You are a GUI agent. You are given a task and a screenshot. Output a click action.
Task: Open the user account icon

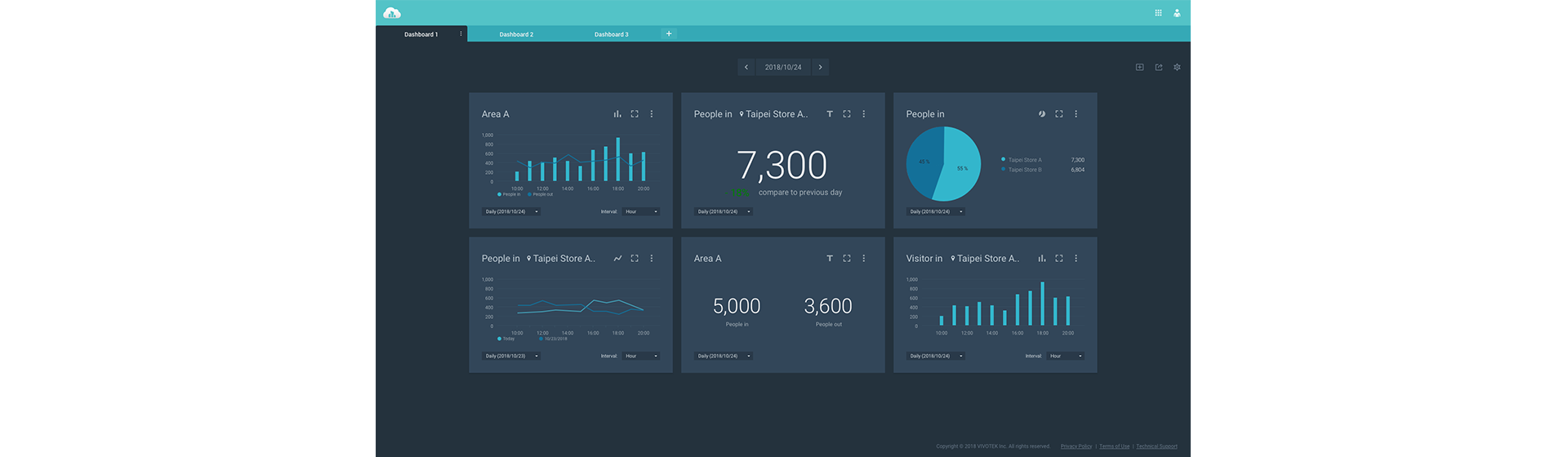pyautogui.click(x=1177, y=13)
